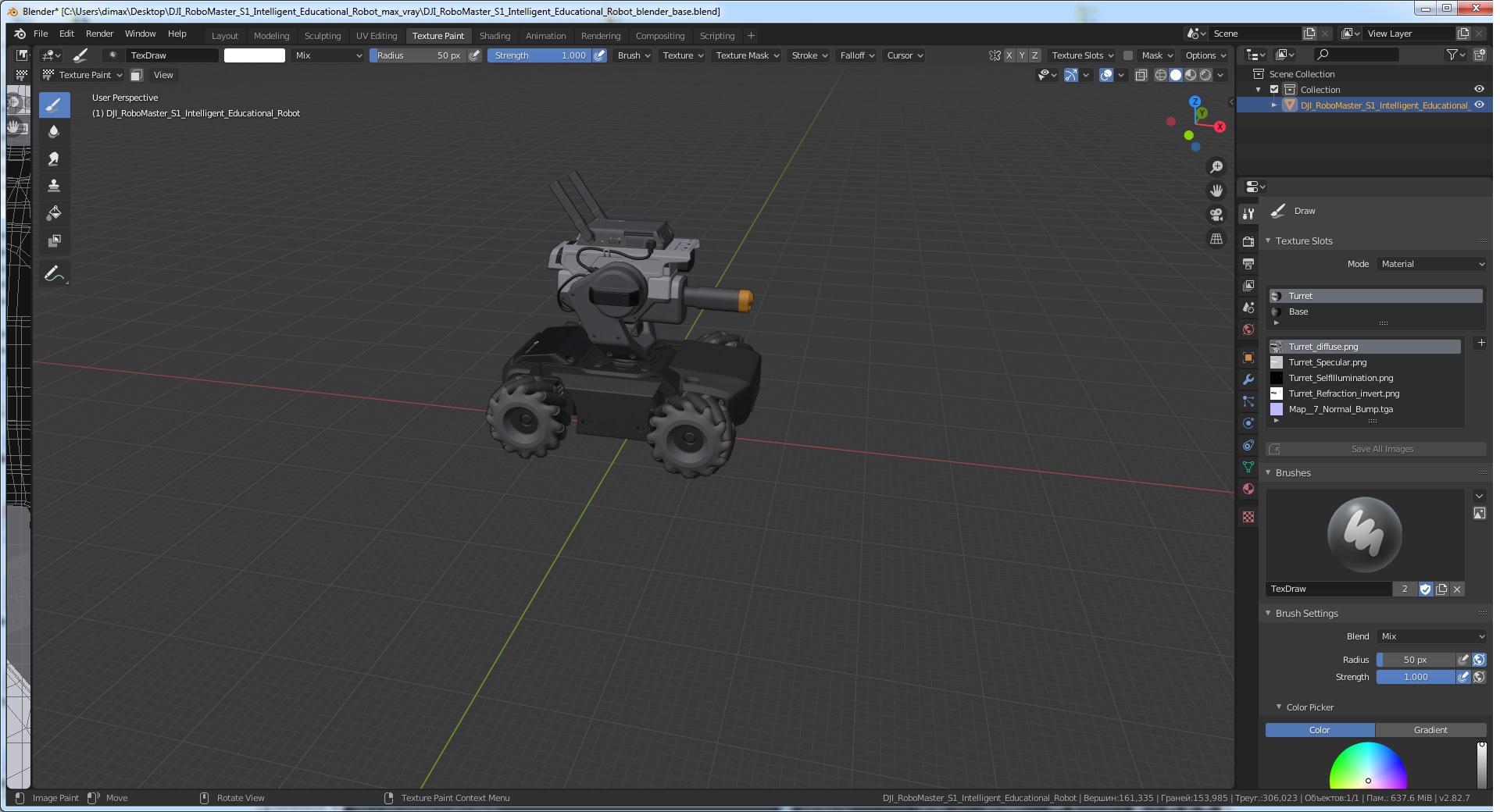Open the Render properties tab
The image size is (1500, 812).
click(1248, 242)
